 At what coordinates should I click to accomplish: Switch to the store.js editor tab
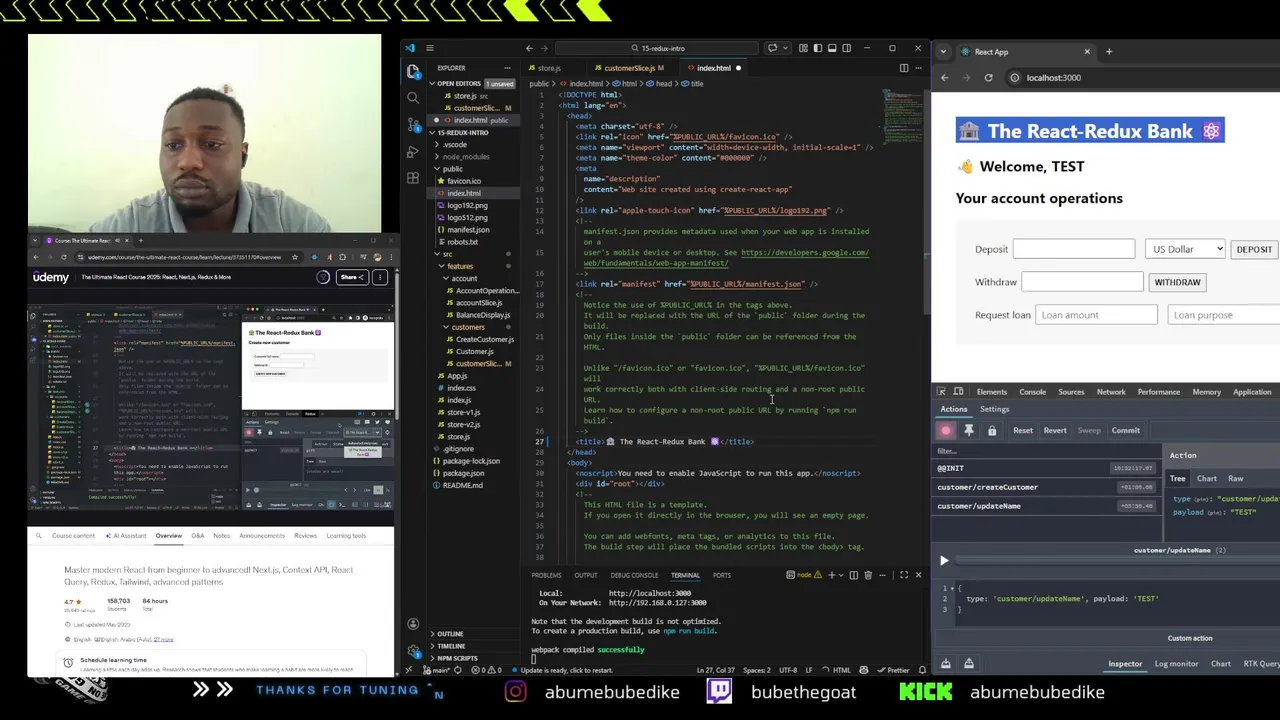[x=547, y=68]
